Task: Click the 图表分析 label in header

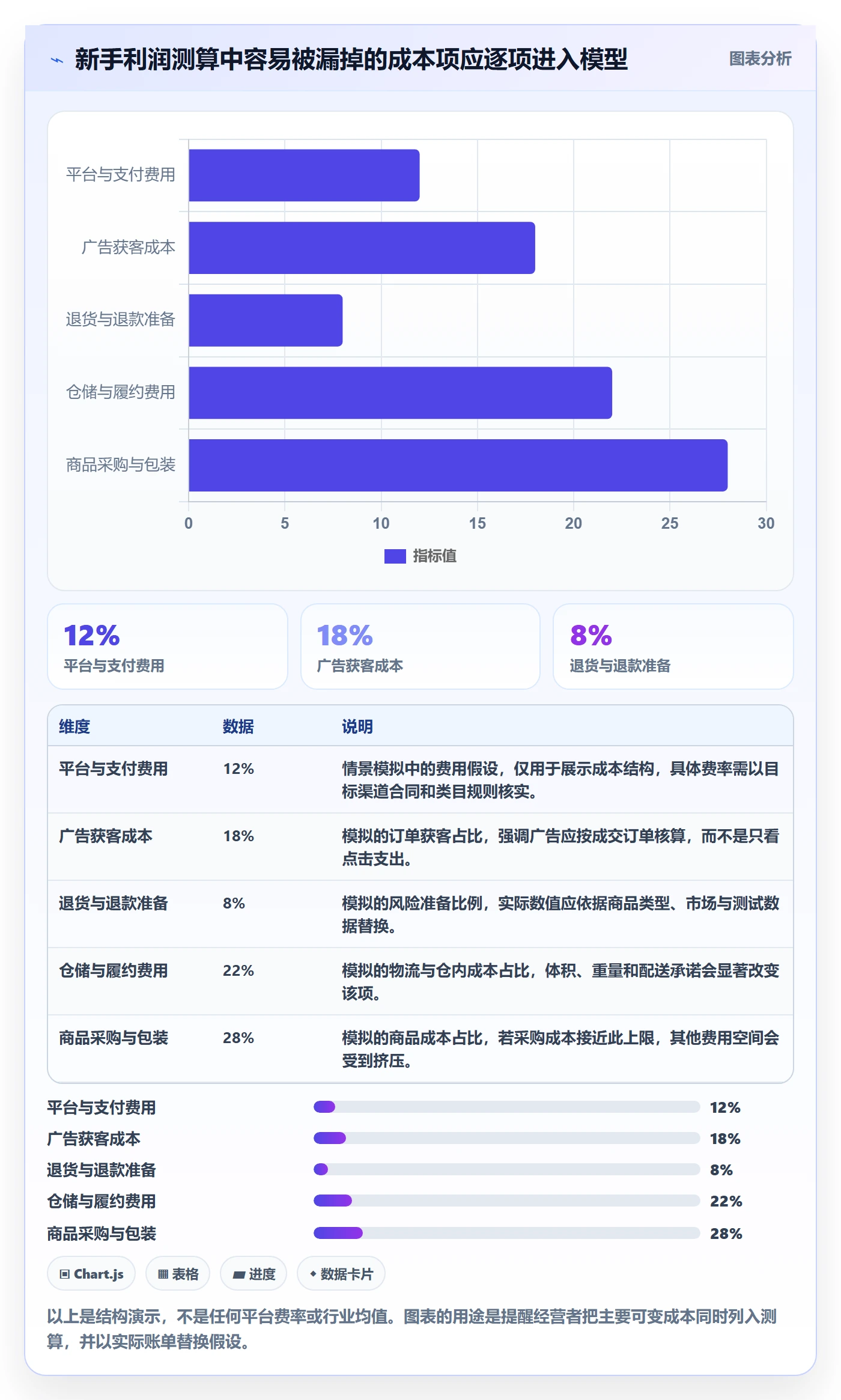Action: (x=760, y=59)
